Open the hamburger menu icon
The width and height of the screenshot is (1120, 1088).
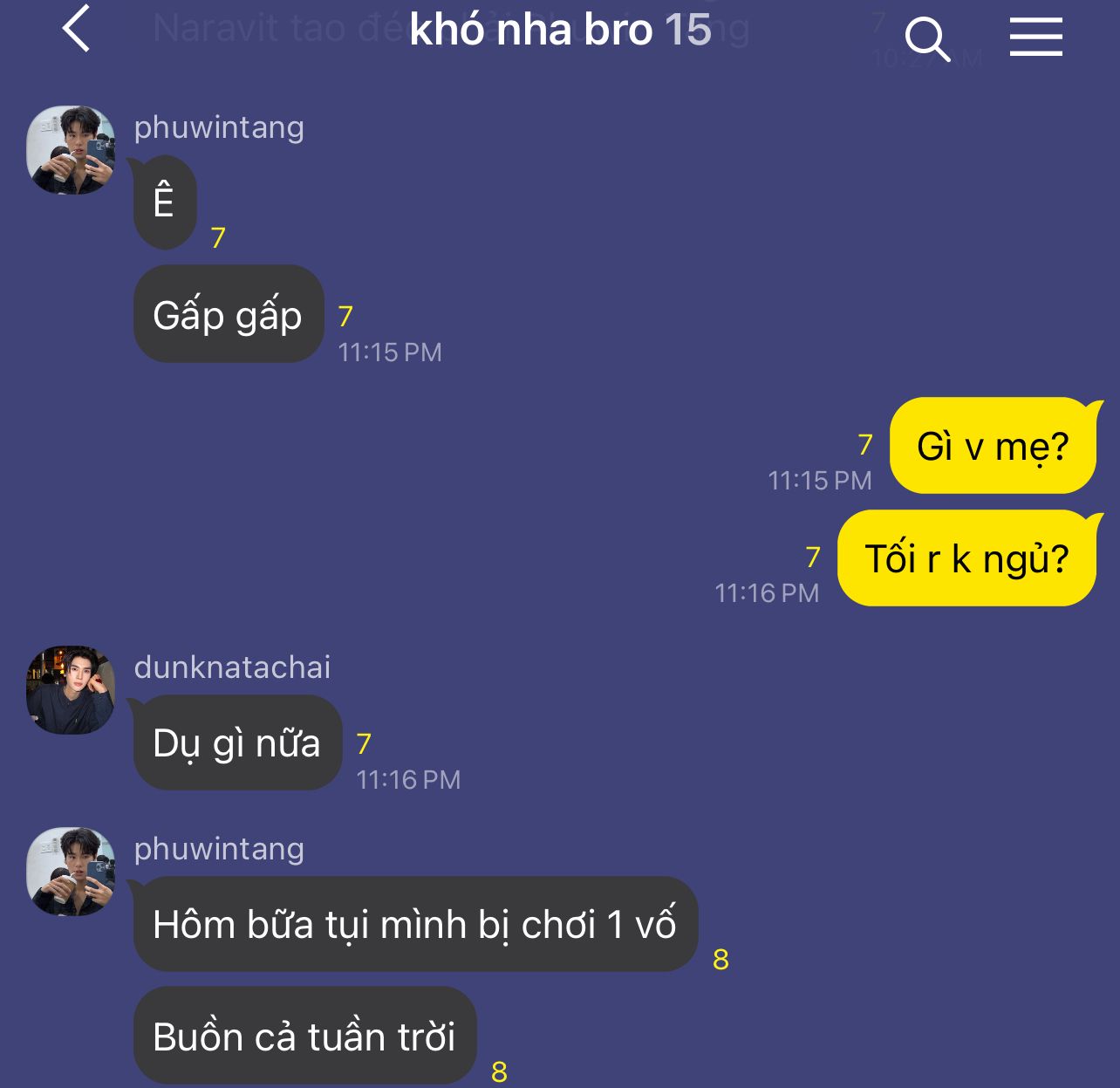click(1036, 37)
